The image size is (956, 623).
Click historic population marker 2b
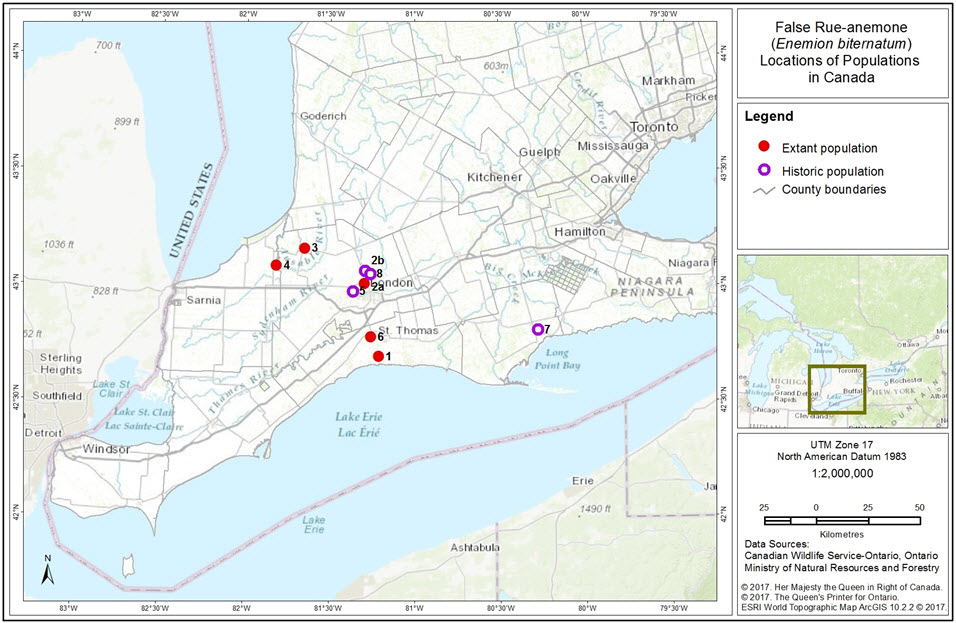pos(365,270)
